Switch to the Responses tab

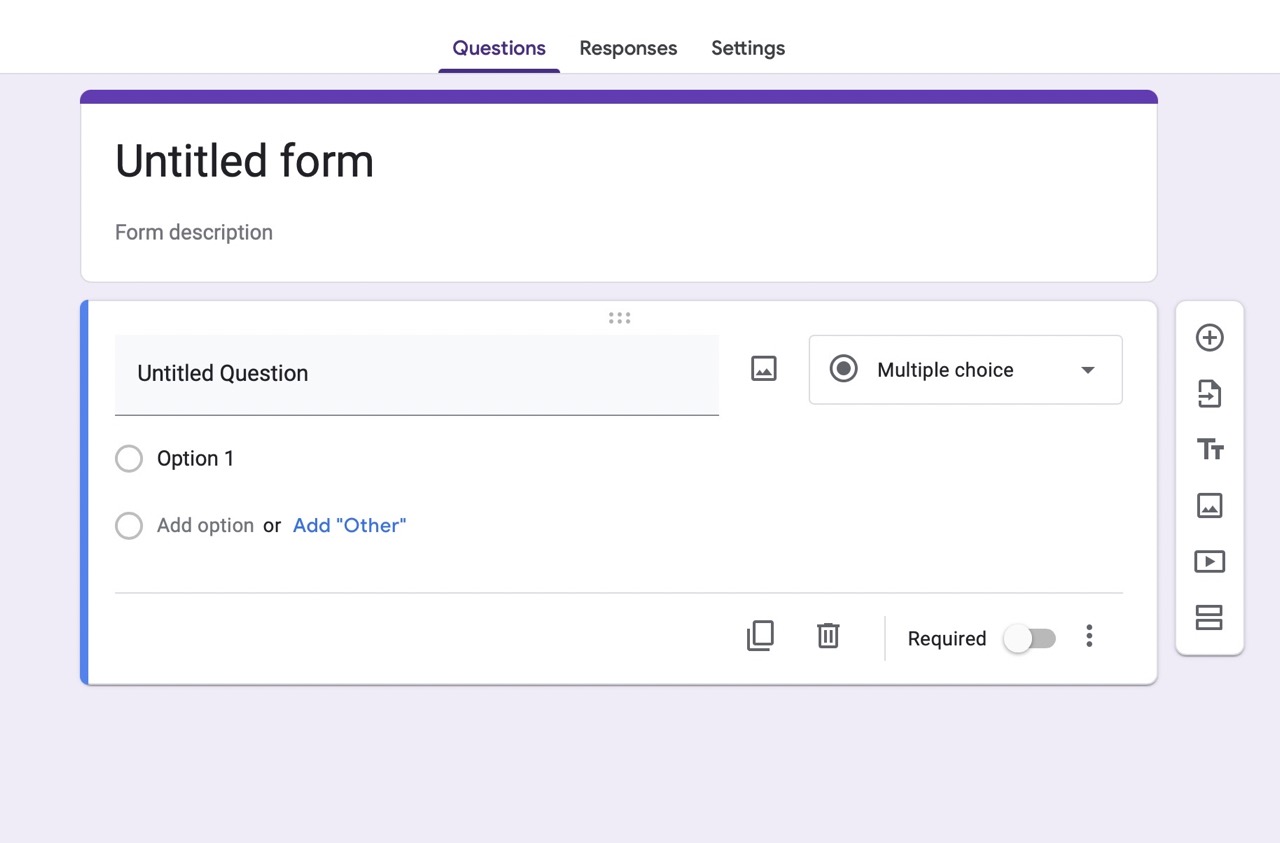[628, 47]
